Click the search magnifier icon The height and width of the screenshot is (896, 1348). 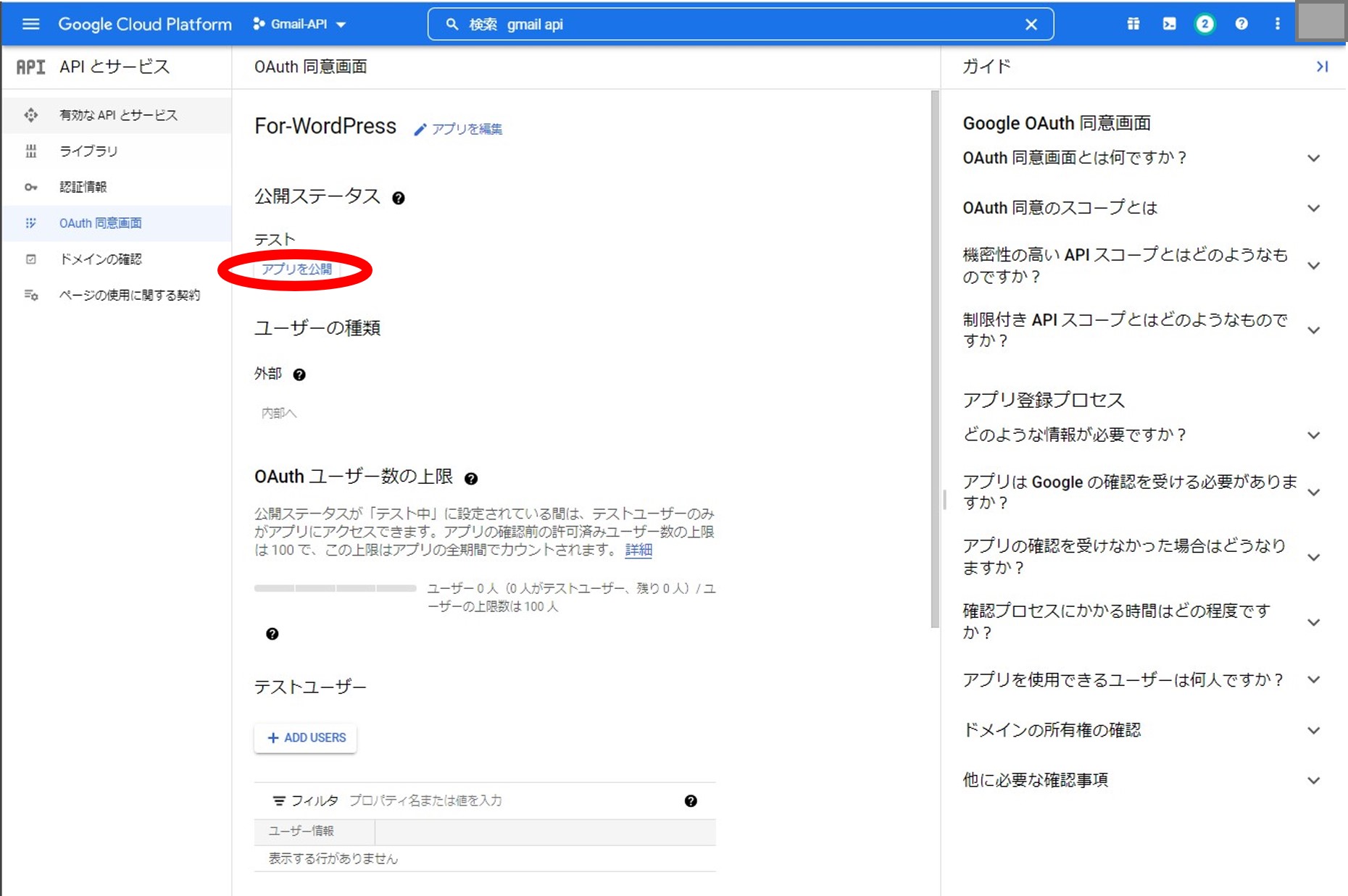pyautogui.click(x=452, y=24)
